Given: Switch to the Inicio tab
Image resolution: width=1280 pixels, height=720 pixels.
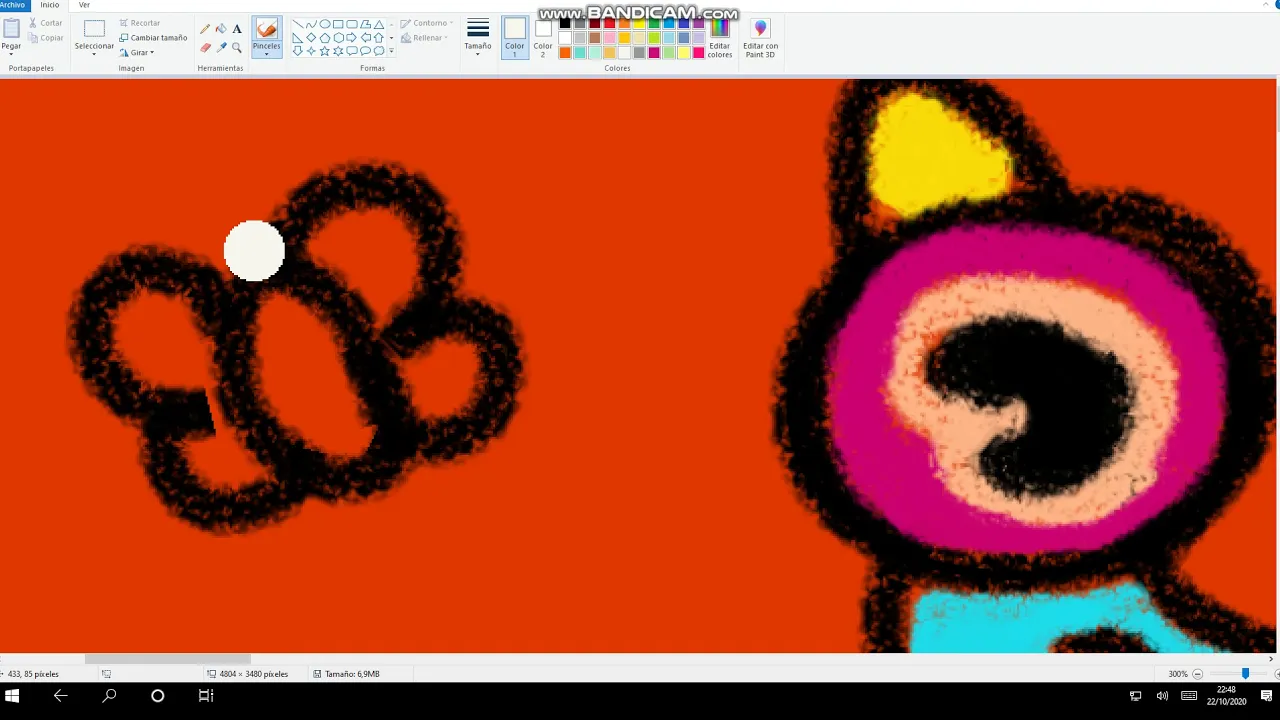Looking at the screenshot, I should [x=50, y=5].
